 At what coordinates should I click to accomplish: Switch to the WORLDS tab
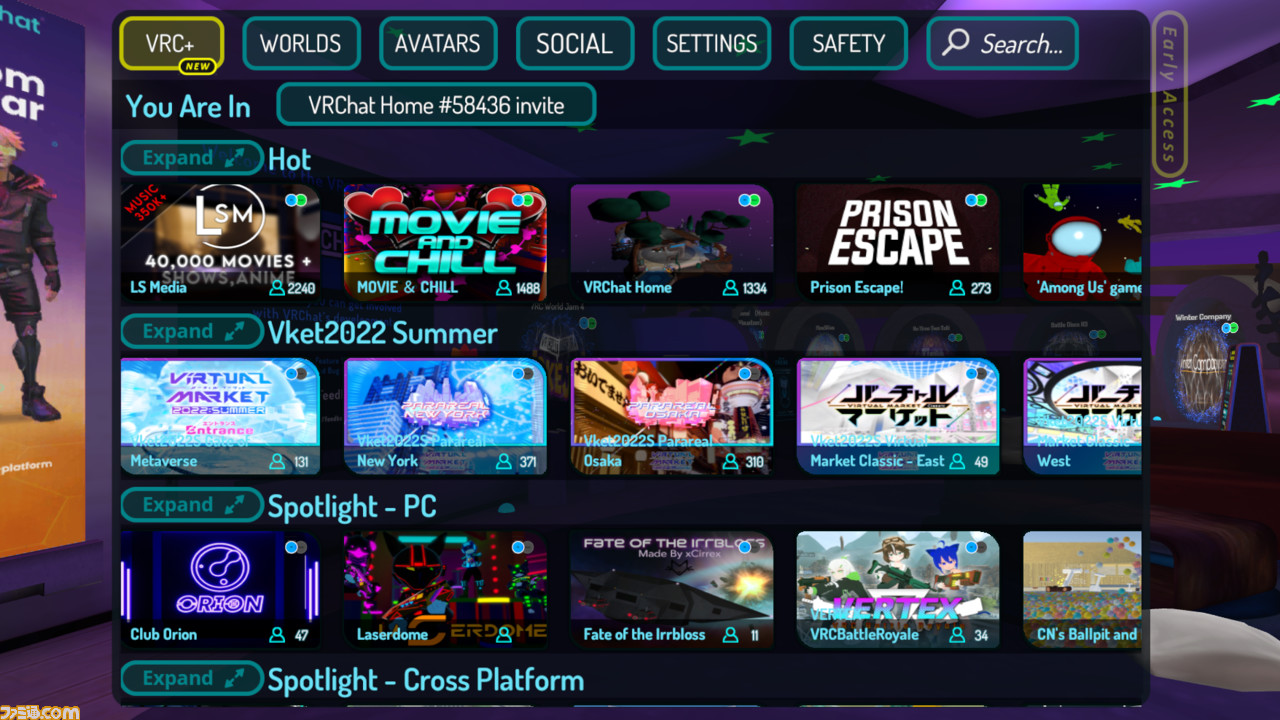(x=301, y=44)
